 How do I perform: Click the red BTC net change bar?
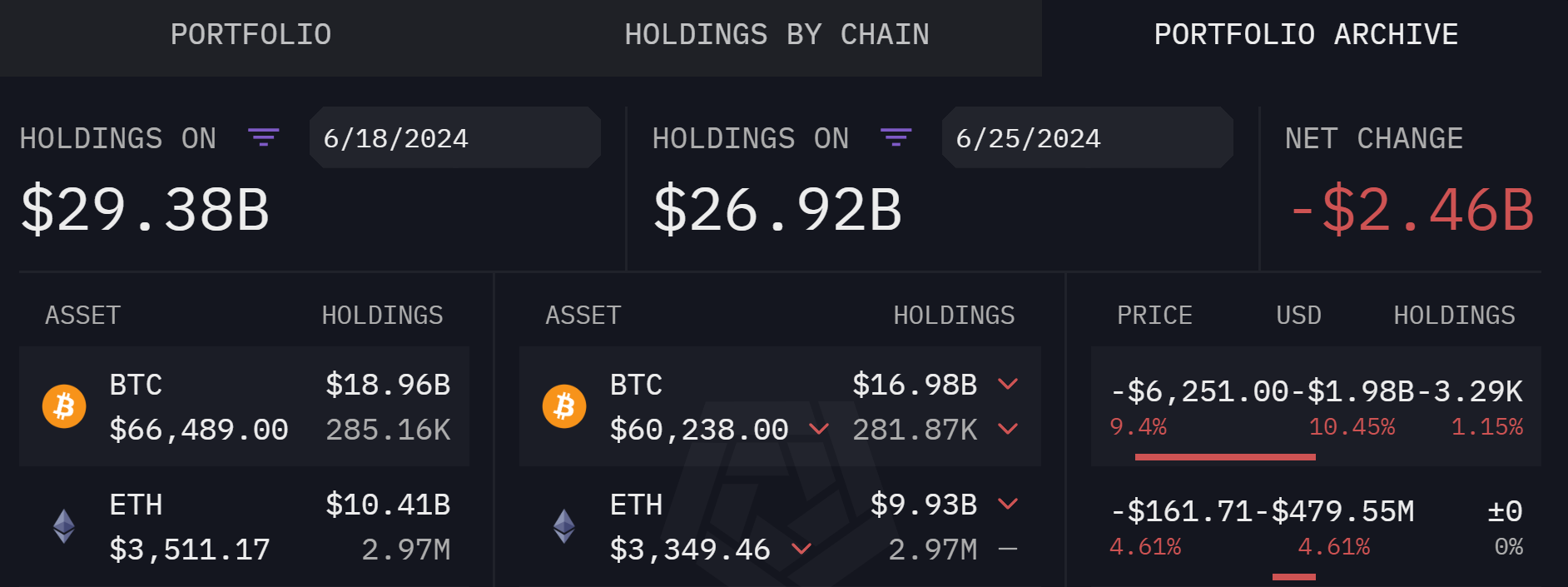click(1225, 457)
